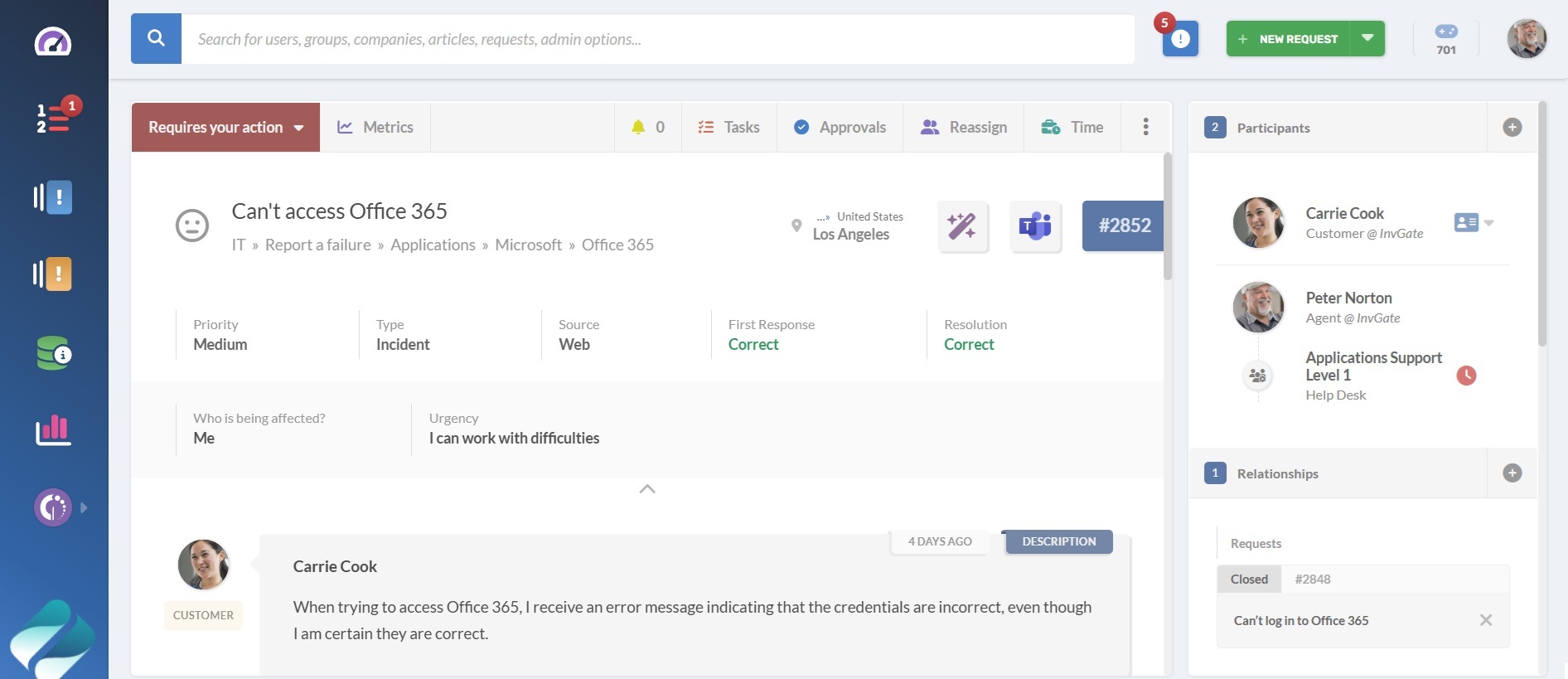Open the numbered requests list with badge
This screenshot has height=679, width=1568.
(55, 118)
